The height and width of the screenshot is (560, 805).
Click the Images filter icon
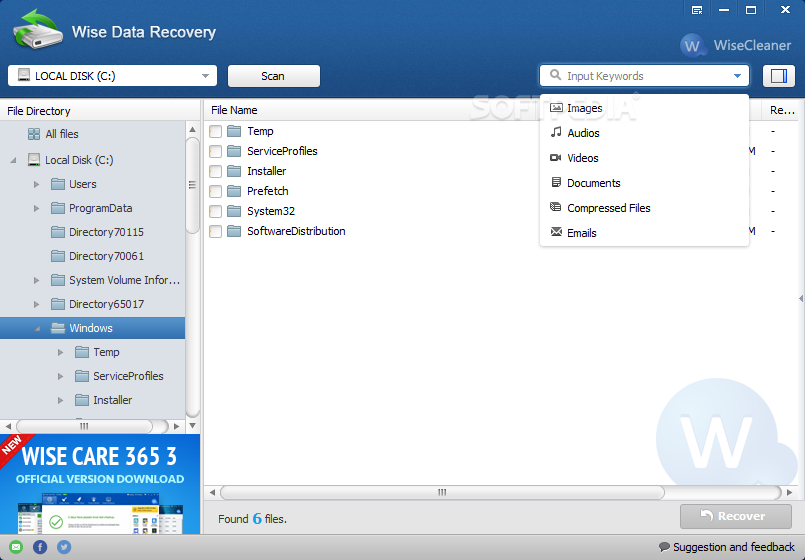click(x=556, y=107)
